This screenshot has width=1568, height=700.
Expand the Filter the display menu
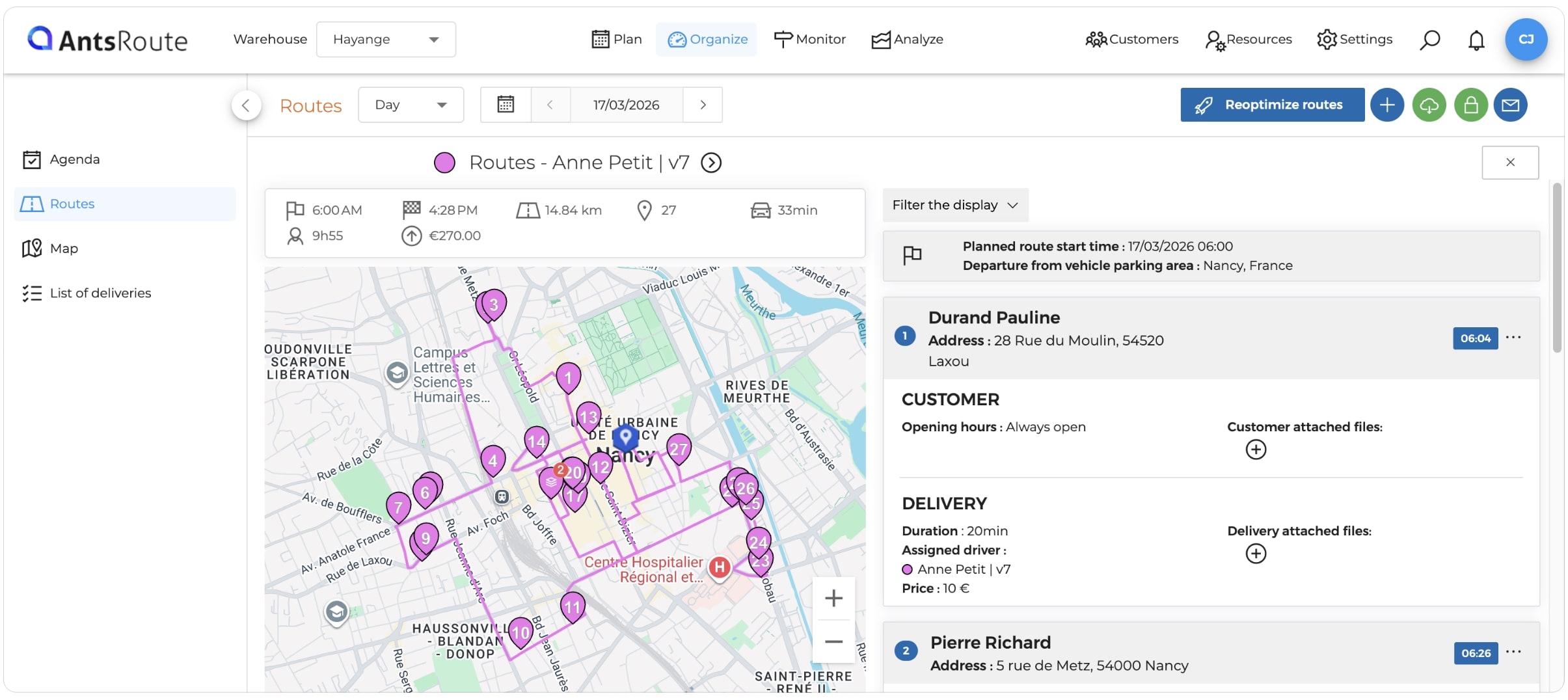point(955,205)
